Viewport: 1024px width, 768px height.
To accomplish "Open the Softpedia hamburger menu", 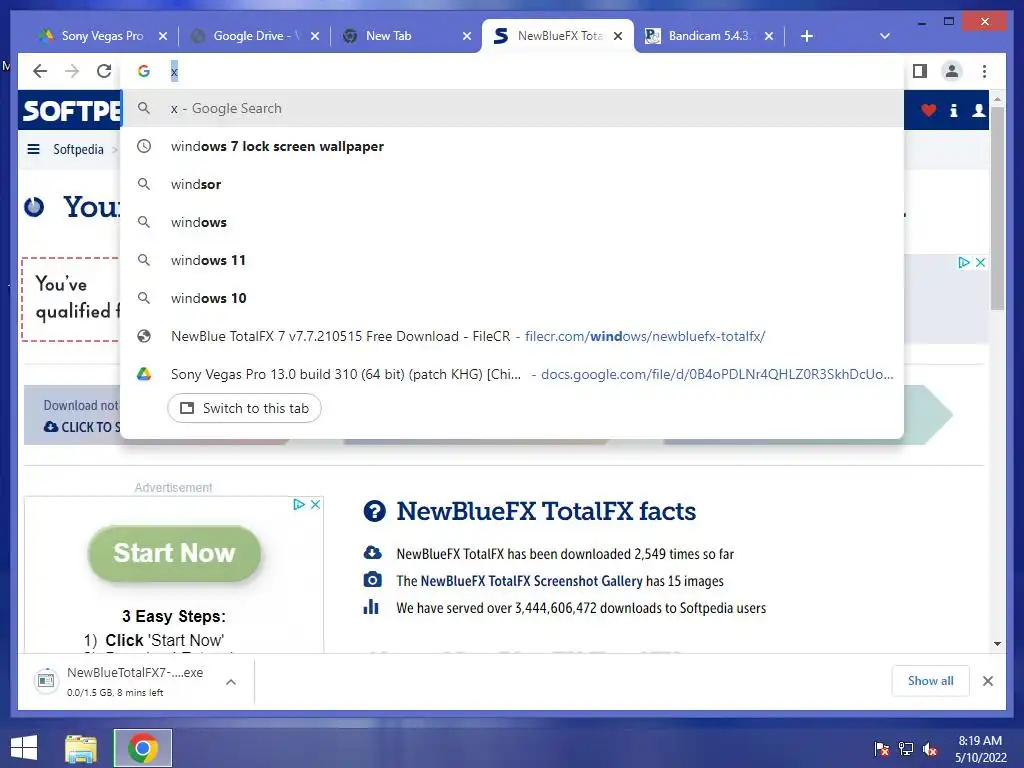I will (33, 149).
